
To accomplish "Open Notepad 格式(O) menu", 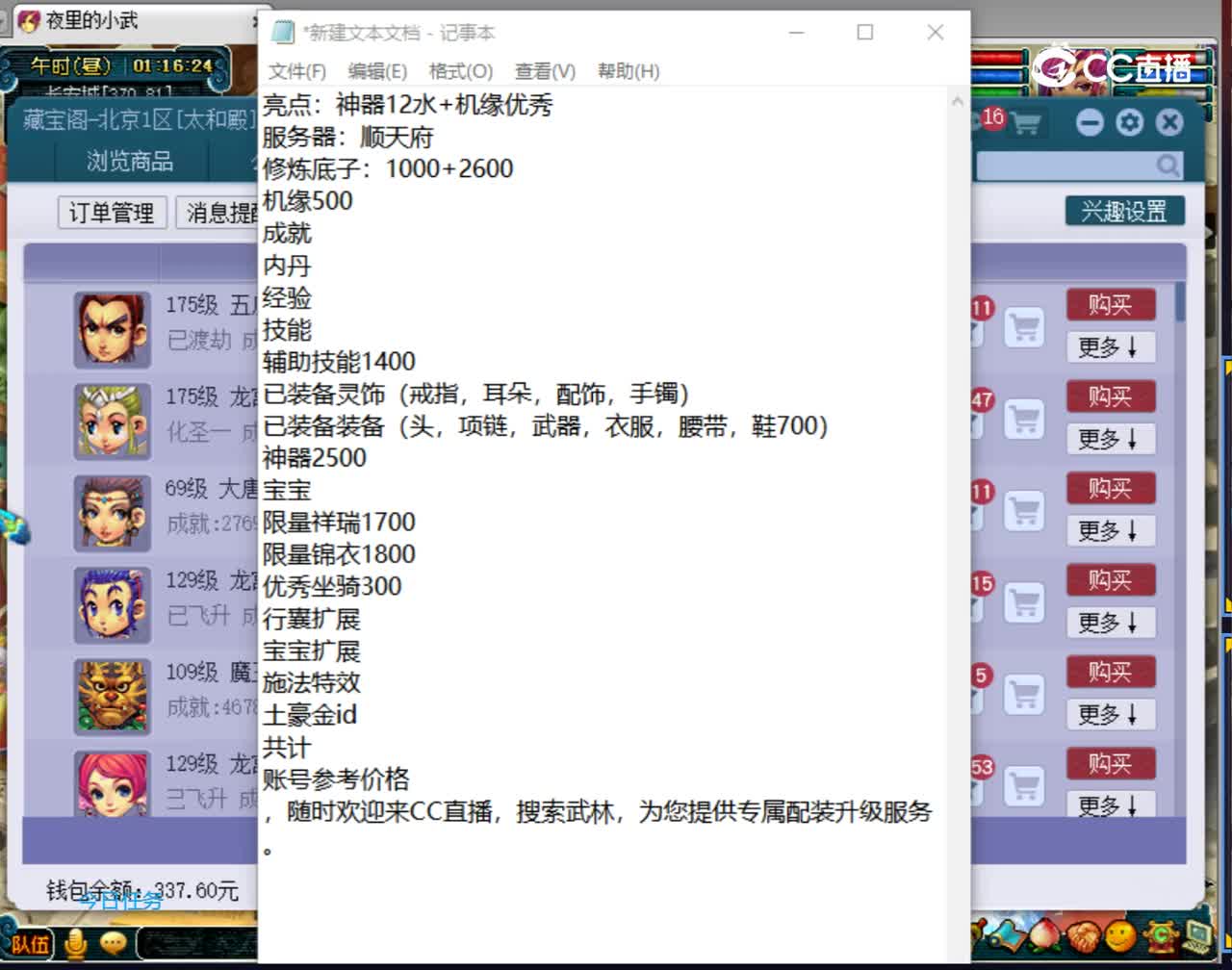I will pos(461,71).
